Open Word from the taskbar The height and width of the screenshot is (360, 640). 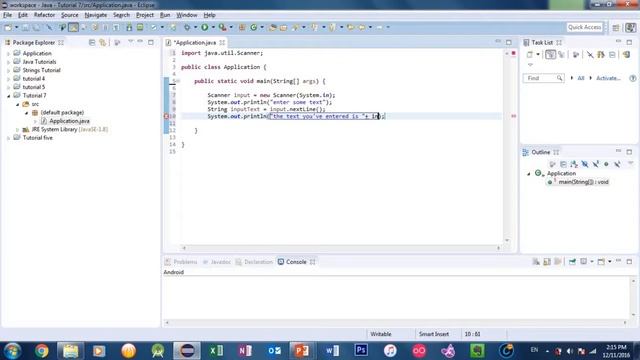click(x=332, y=351)
